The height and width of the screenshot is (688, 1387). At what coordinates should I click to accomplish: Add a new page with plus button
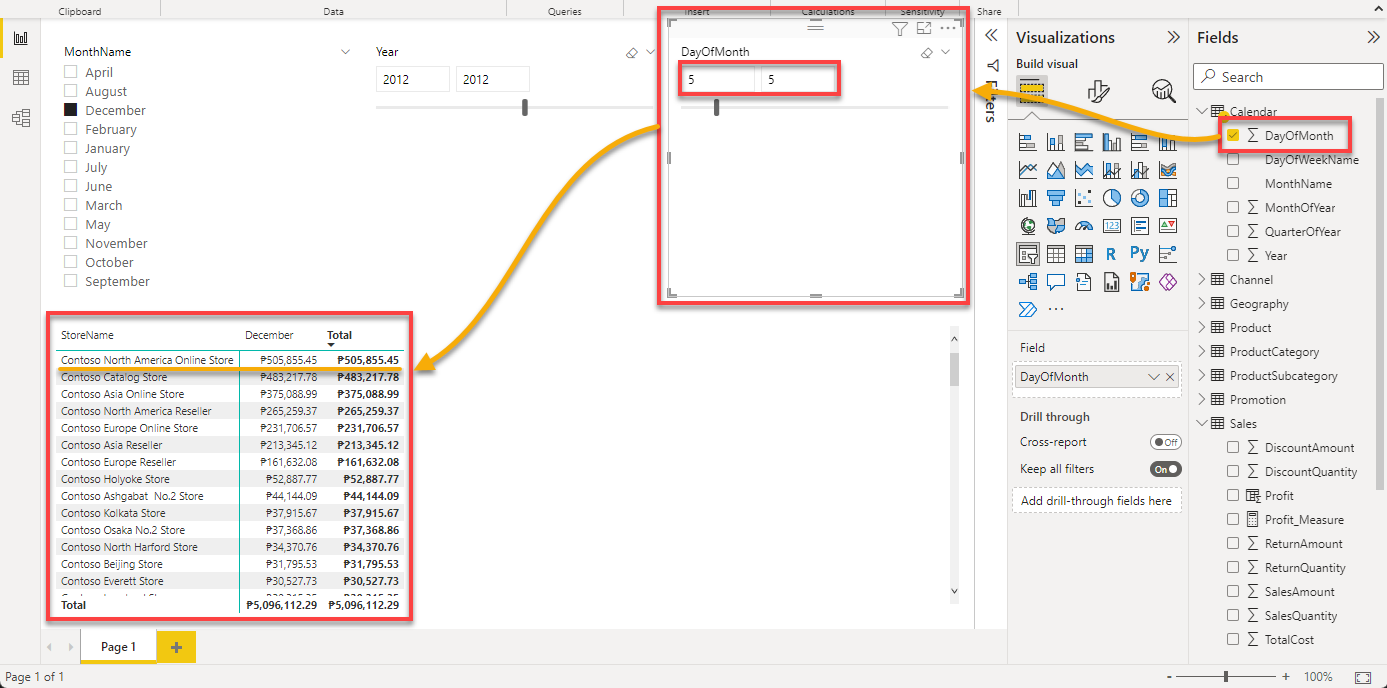176,647
